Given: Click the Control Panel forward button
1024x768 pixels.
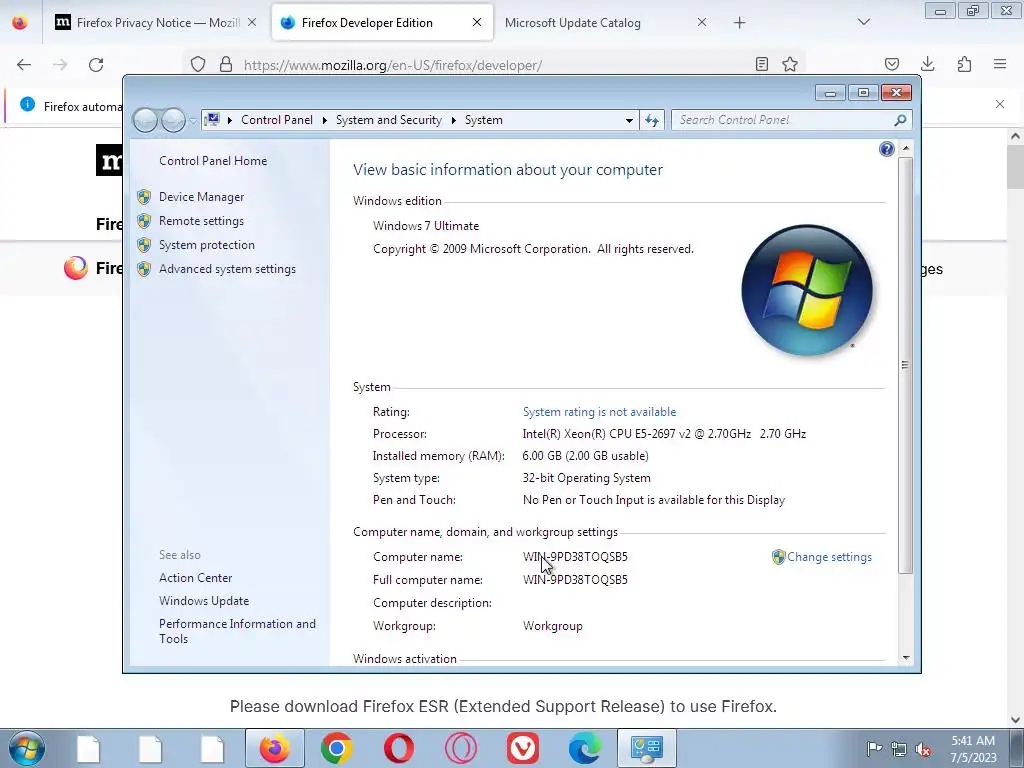Looking at the screenshot, I should [x=173, y=120].
